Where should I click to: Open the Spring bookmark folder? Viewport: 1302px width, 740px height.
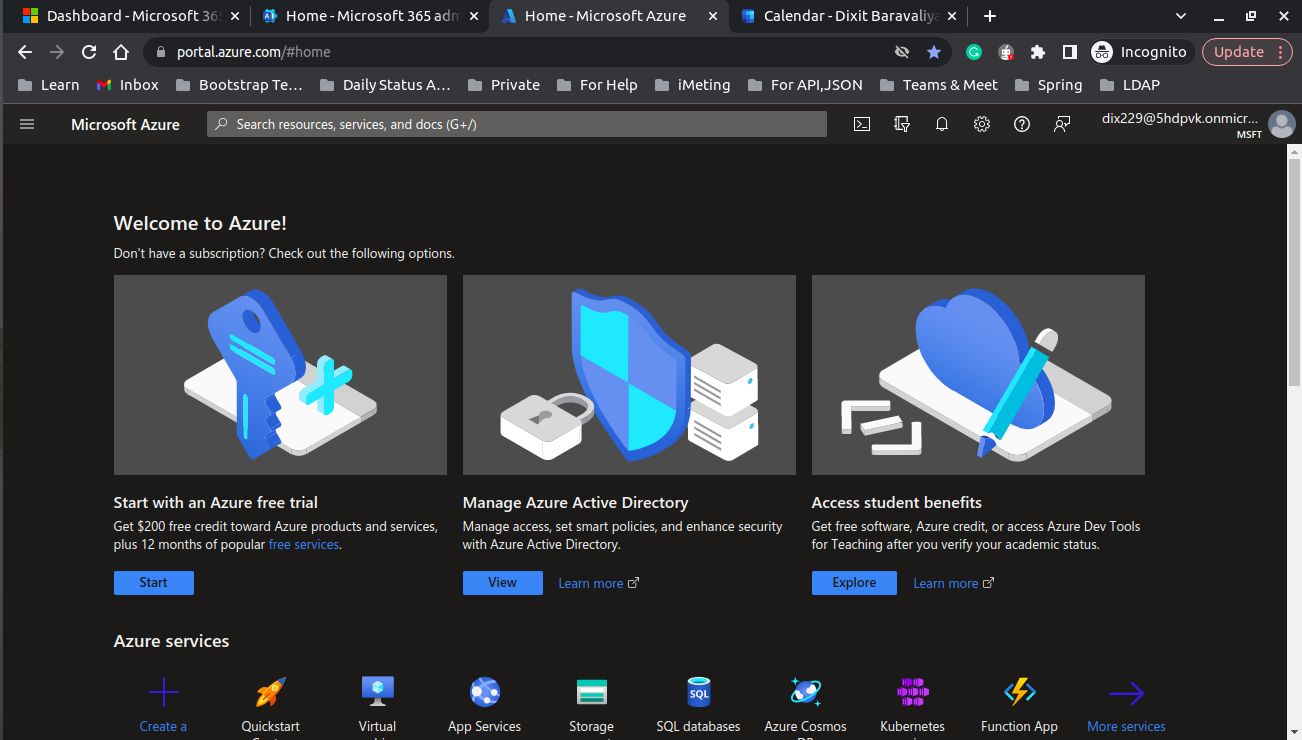pyautogui.click(x=1048, y=85)
